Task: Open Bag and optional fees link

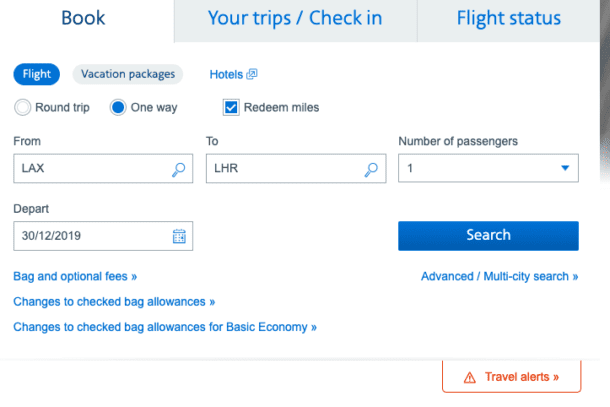Action: [x=75, y=276]
